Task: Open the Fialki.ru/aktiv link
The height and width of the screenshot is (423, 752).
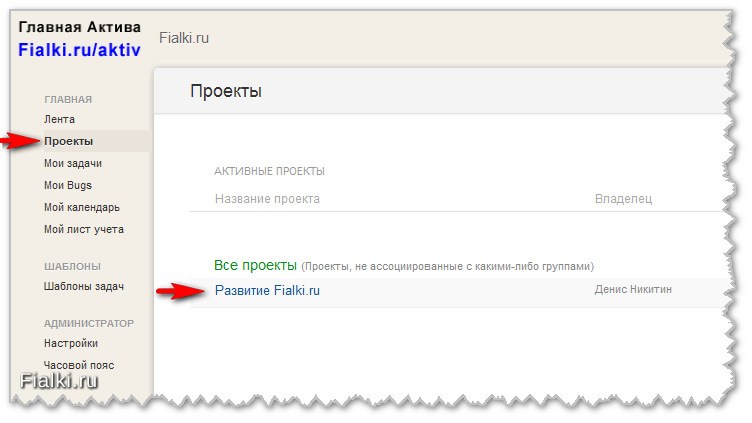Action: [79, 49]
